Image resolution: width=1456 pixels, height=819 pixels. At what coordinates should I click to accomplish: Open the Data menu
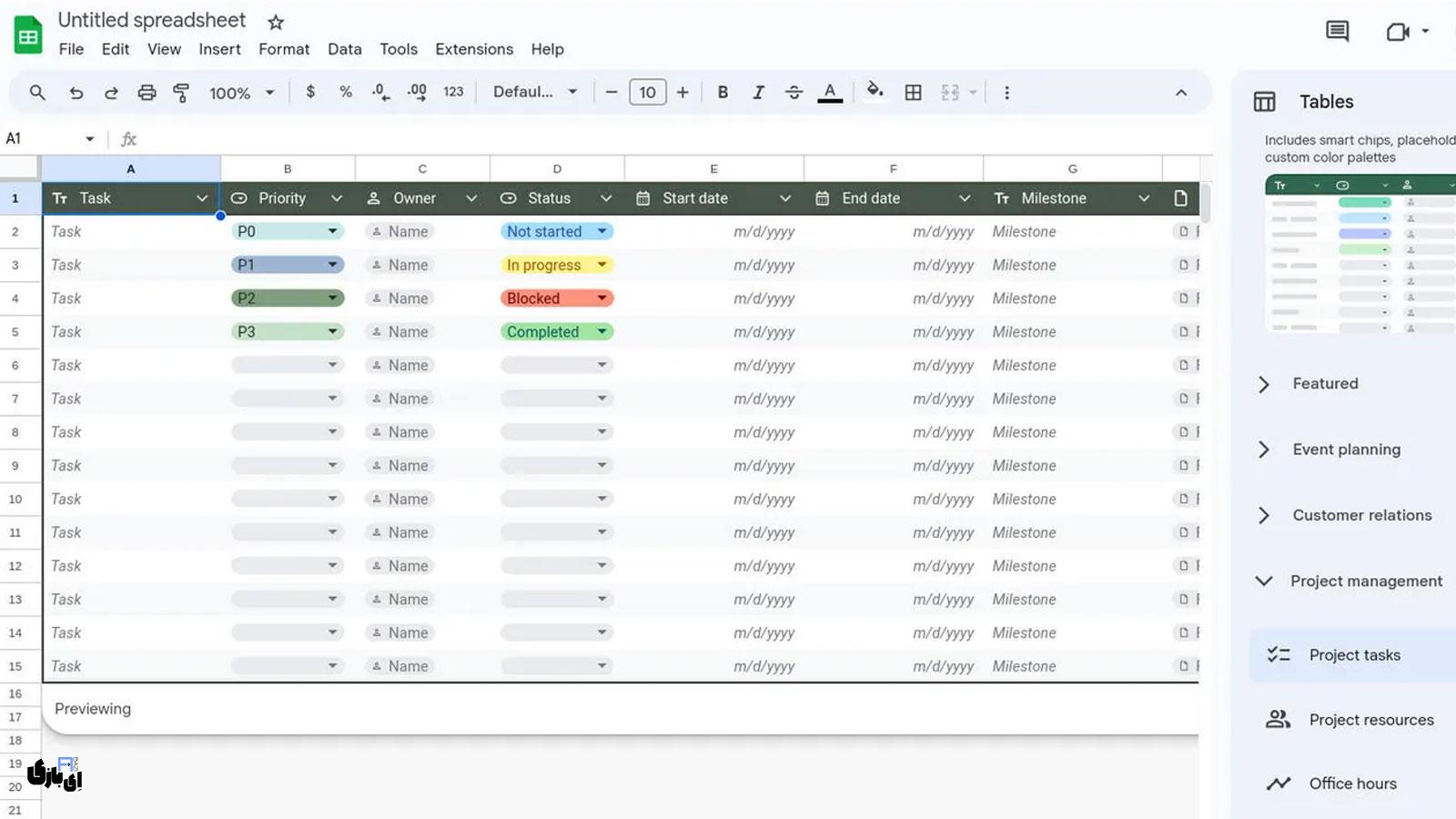pos(344,49)
